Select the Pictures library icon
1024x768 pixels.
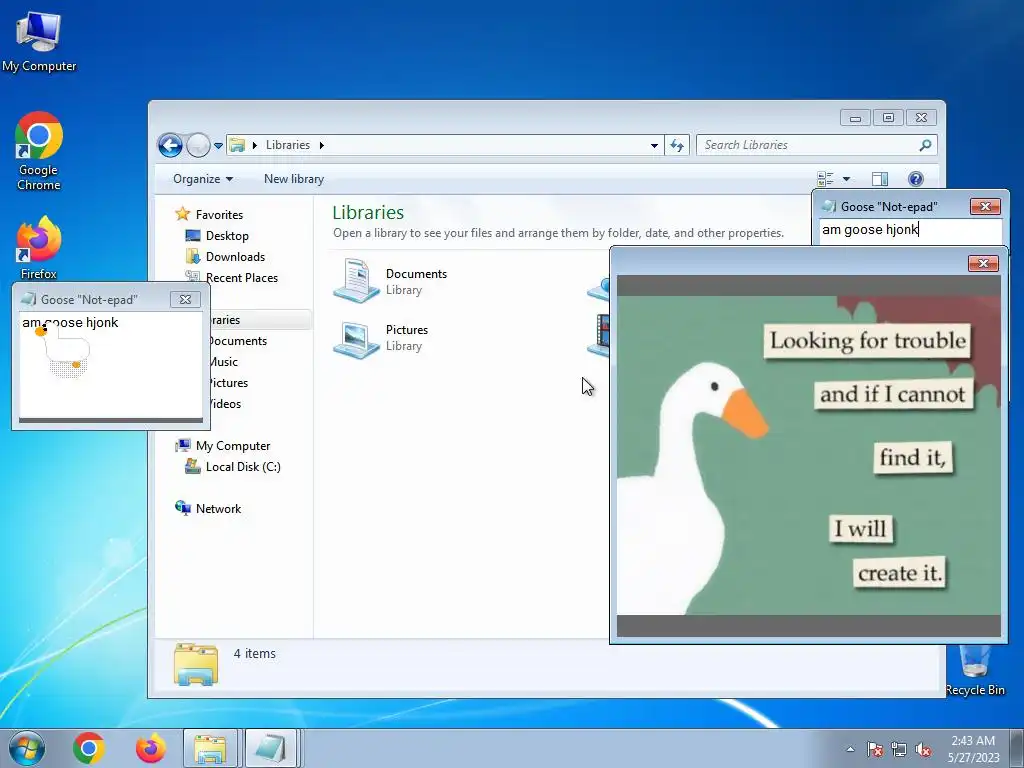tap(356, 338)
